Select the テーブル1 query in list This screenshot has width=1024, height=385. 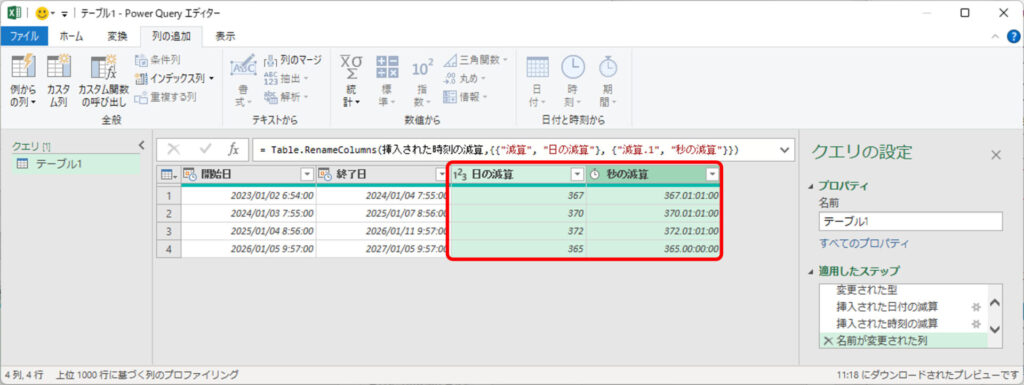76,164
